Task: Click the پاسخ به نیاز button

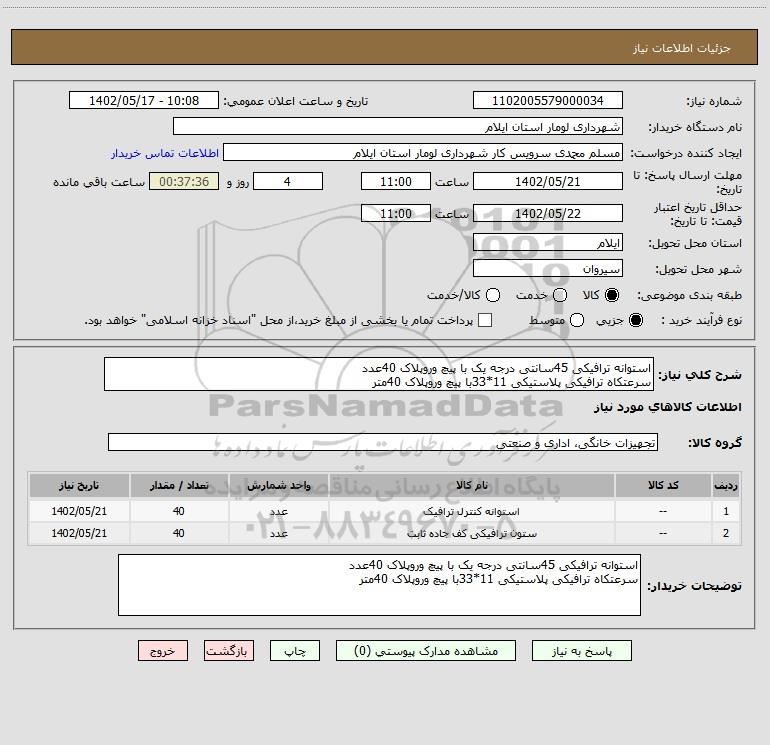Action: (x=581, y=651)
